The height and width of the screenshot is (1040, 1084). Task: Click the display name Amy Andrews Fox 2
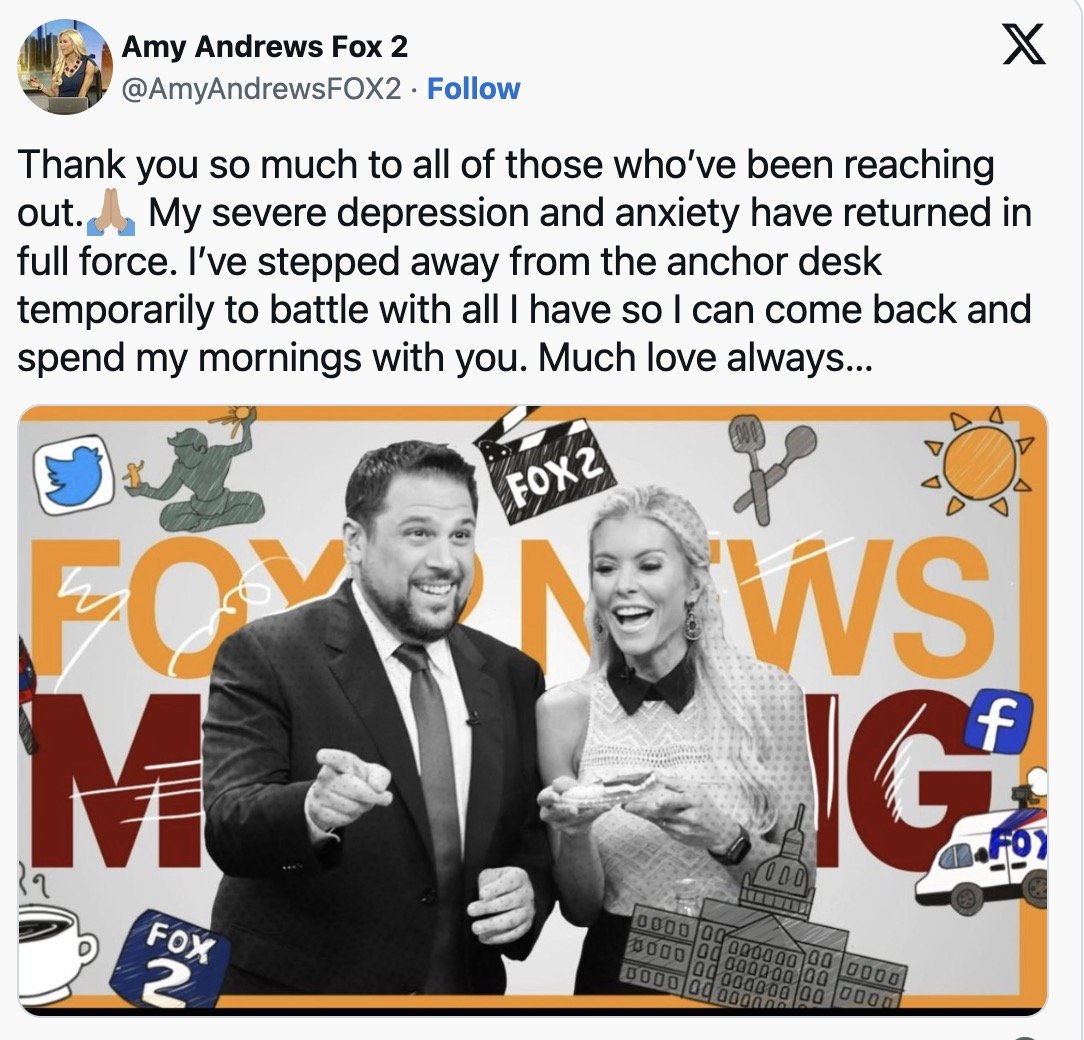point(265,47)
